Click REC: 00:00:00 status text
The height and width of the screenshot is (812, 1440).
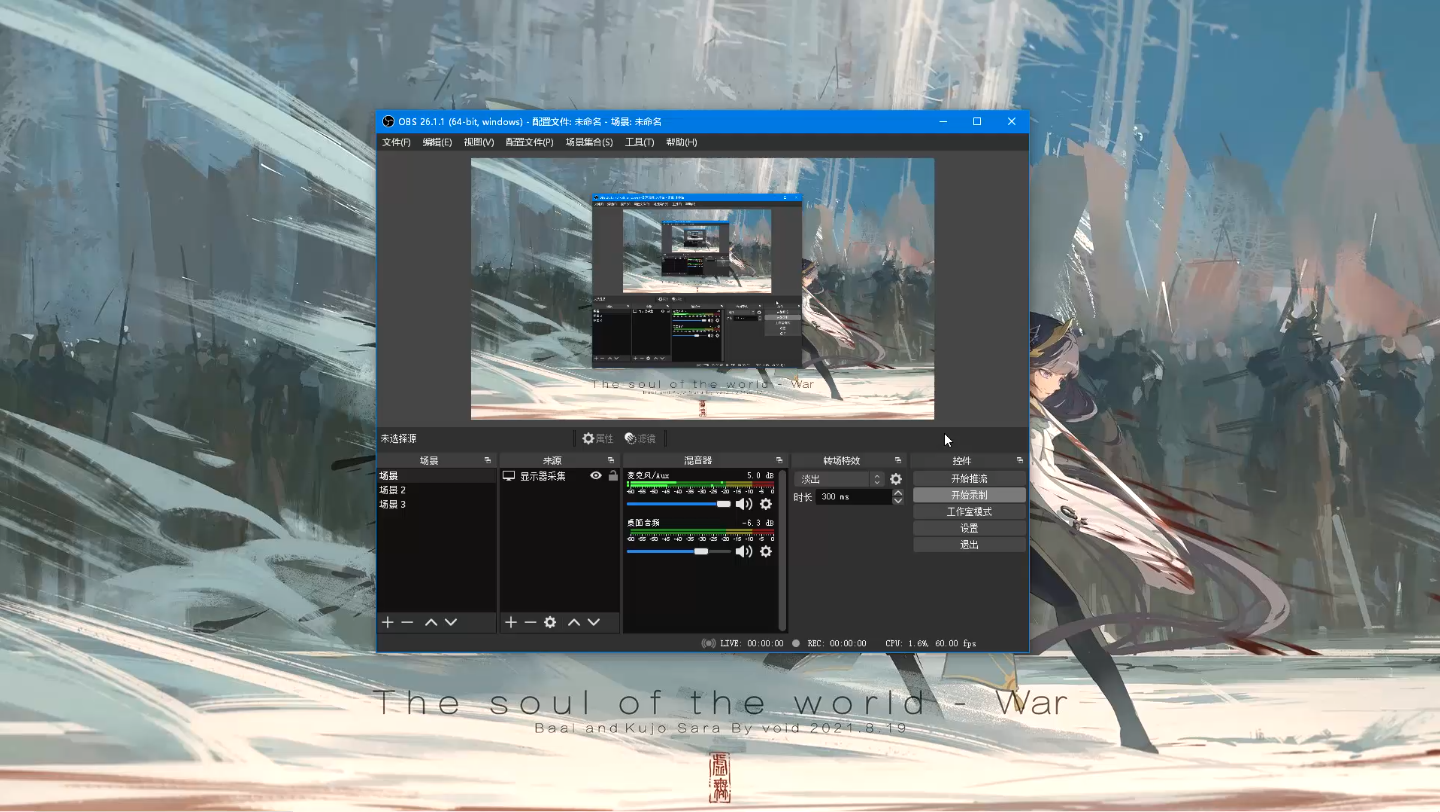pyautogui.click(x=836, y=643)
